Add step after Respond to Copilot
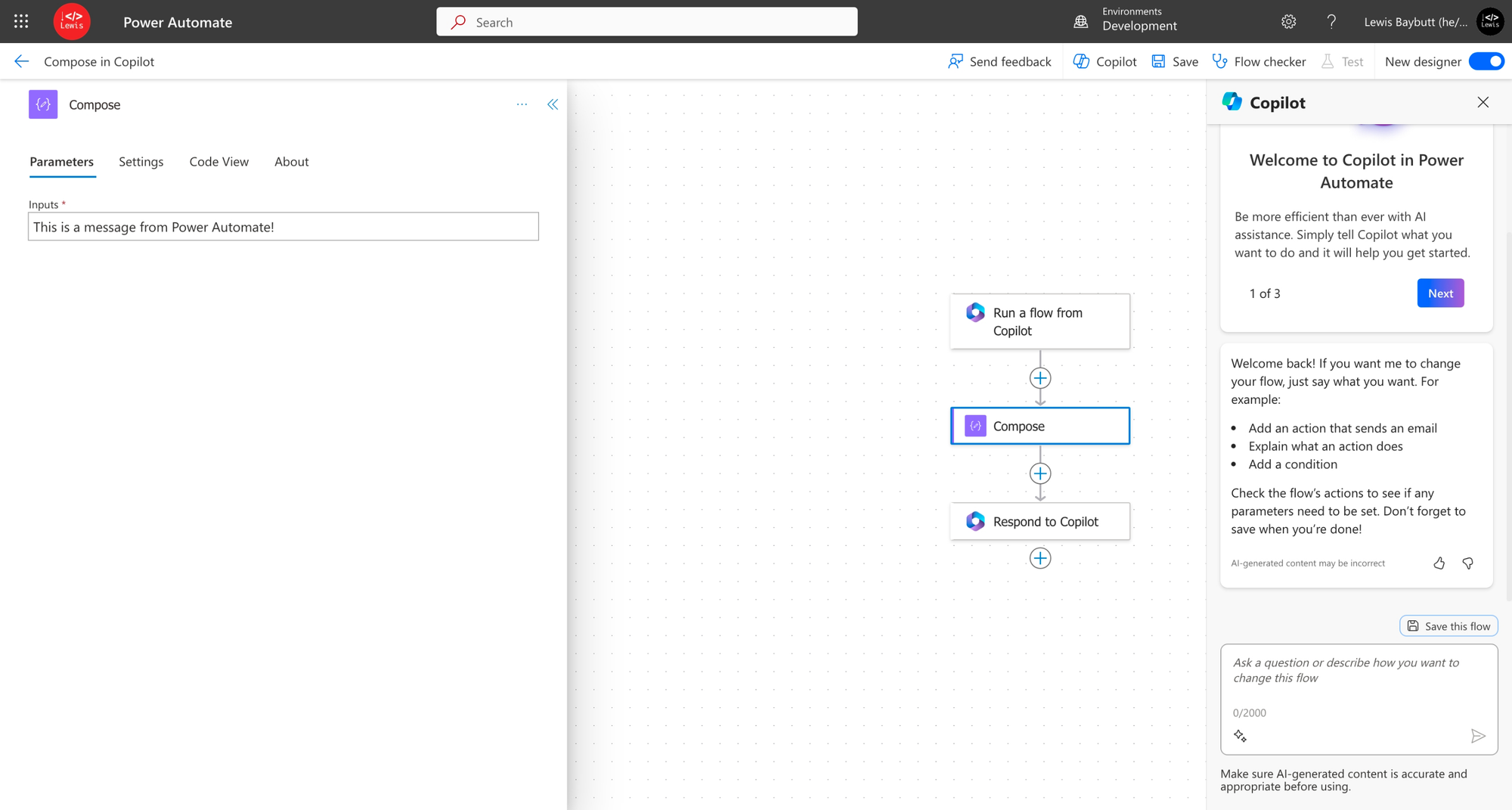1512x810 pixels. [x=1040, y=558]
